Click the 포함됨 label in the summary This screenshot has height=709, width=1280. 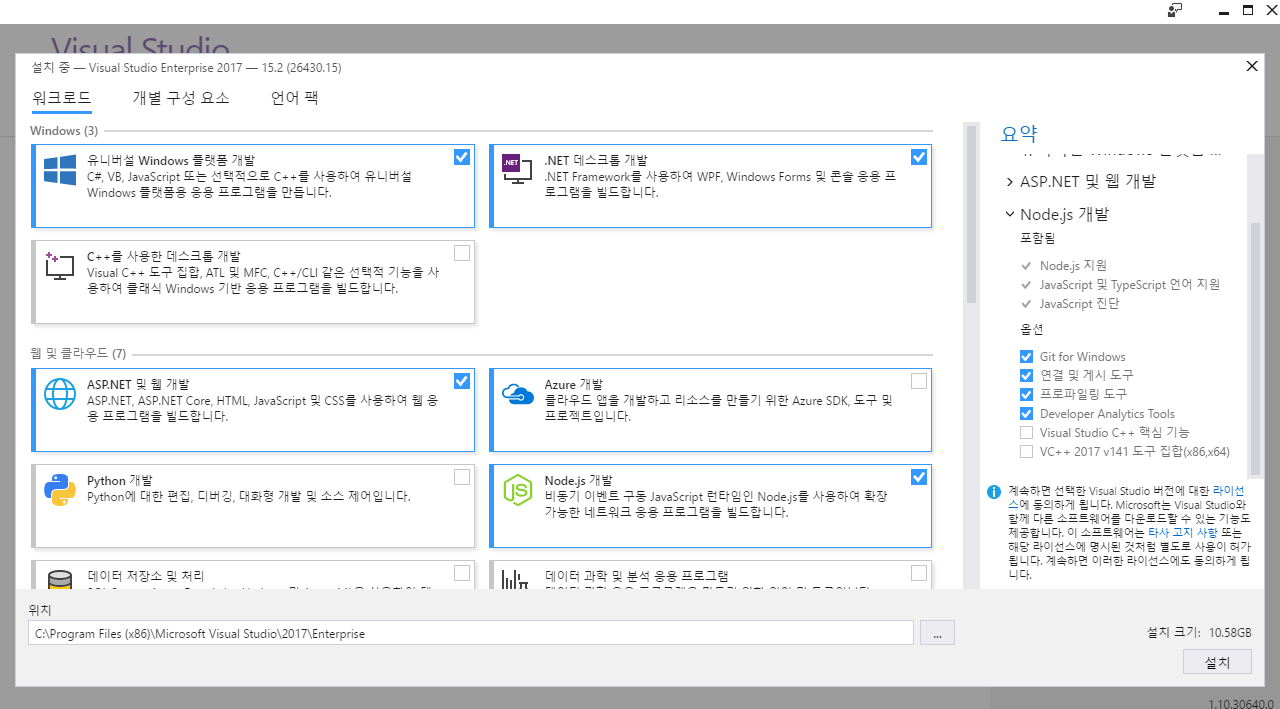[1037, 239]
